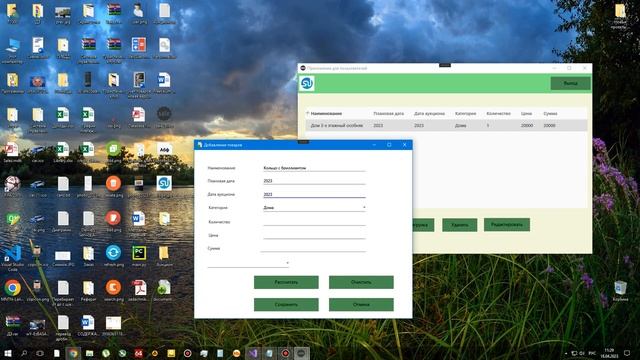This screenshot has width=640, height=360.
Task: Open the Visual Studio Code desktop shortcut
Action: coord(13,258)
